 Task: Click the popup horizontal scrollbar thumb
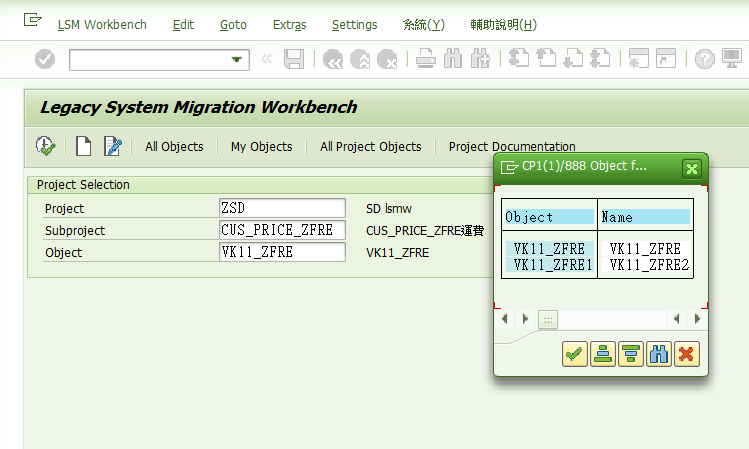pos(548,320)
